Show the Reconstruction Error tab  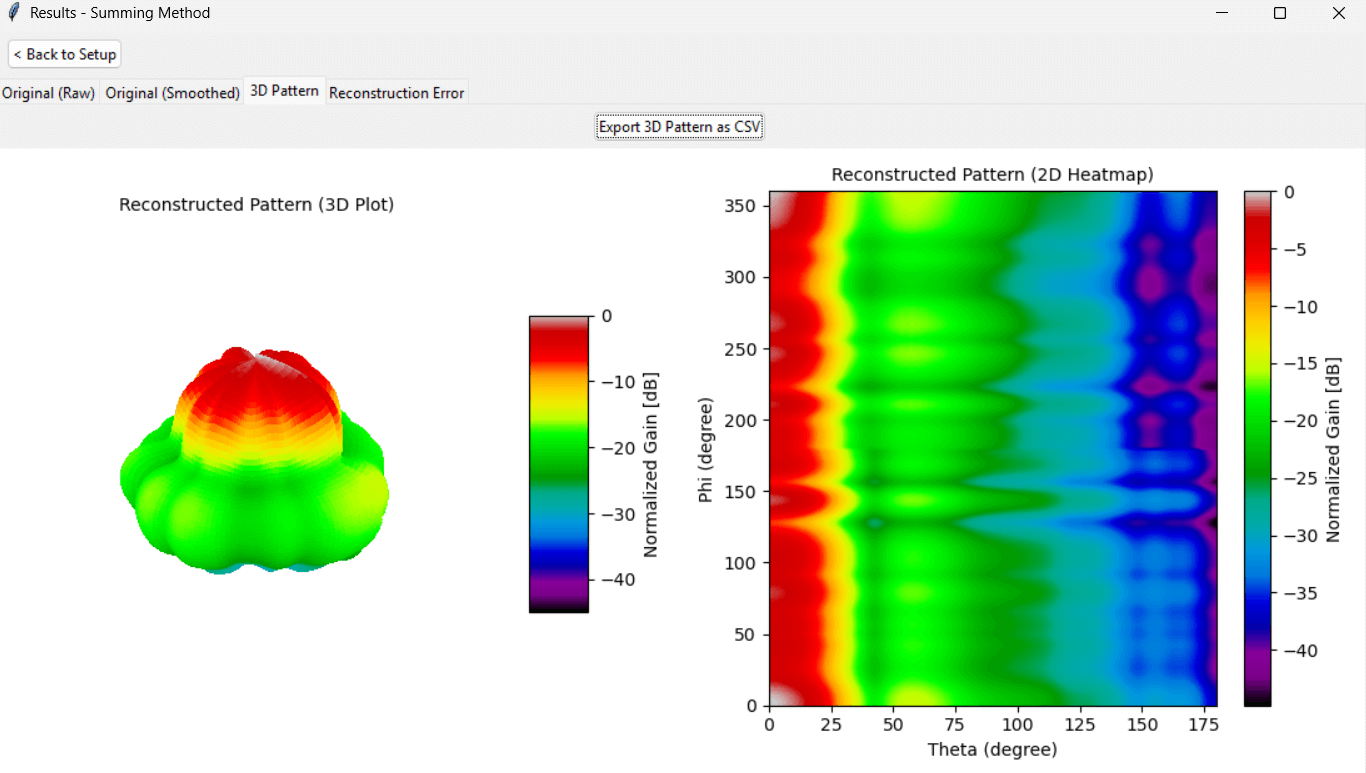click(396, 93)
